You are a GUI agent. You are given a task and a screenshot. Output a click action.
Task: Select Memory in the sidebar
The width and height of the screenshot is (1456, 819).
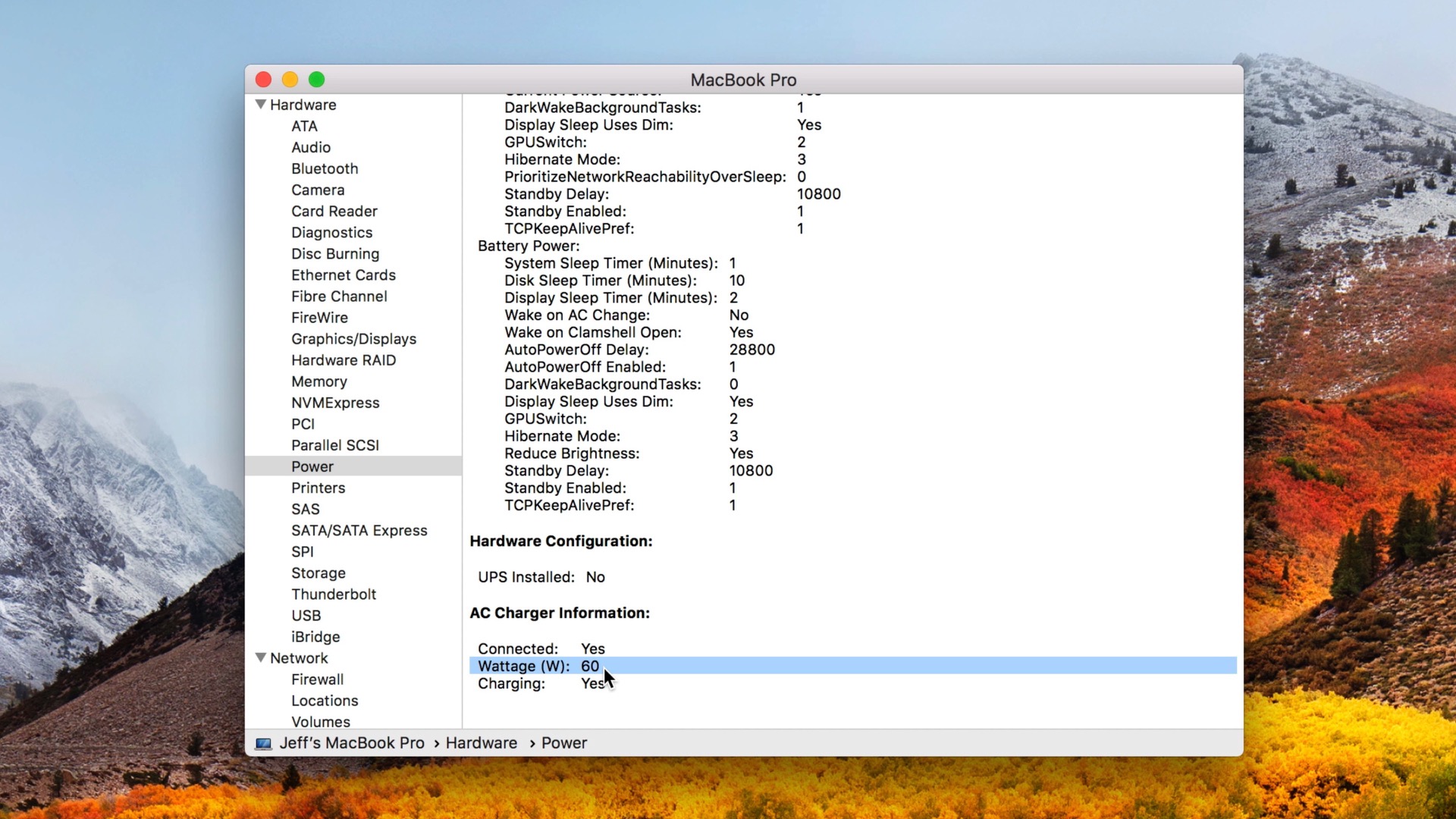pos(318,381)
